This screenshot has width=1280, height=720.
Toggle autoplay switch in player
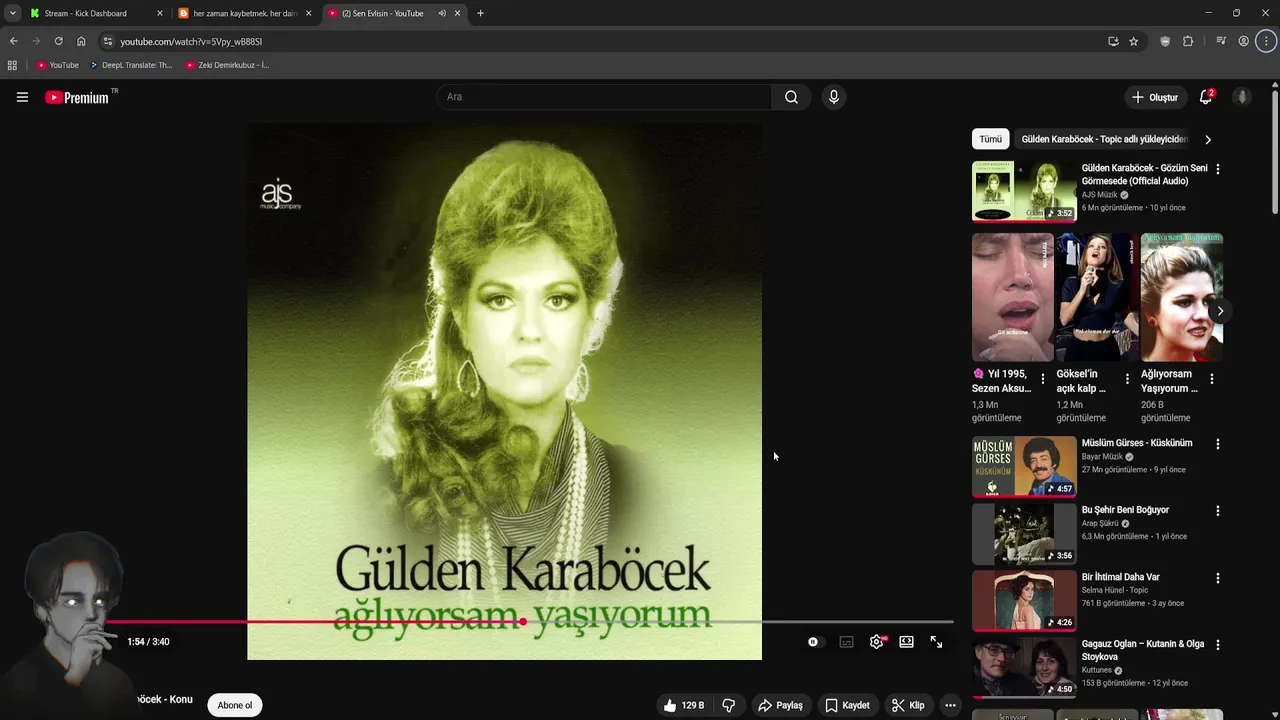[x=815, y=642]
